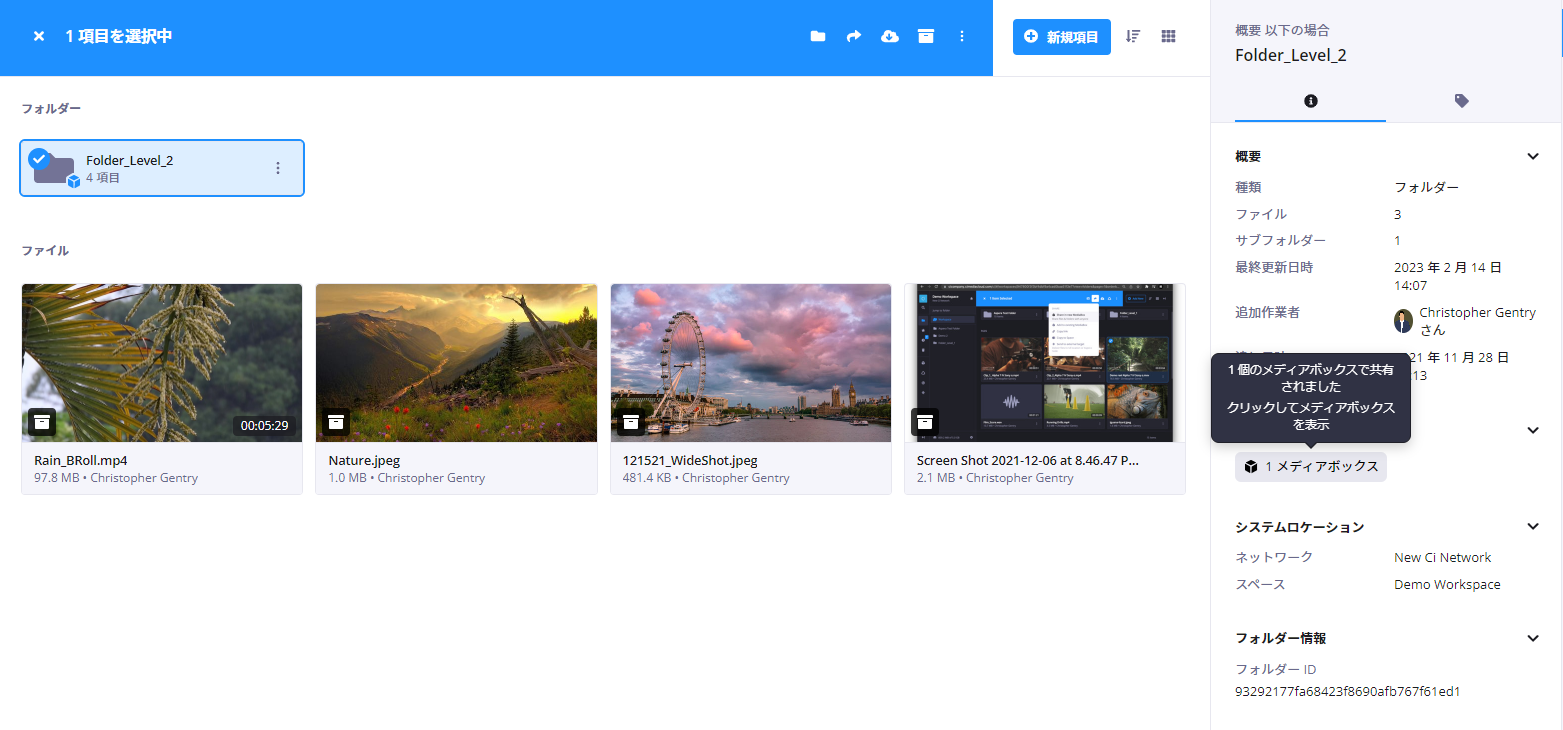
Task: Switch to the info tab in details panel
Action: [x=1310, y=101]
